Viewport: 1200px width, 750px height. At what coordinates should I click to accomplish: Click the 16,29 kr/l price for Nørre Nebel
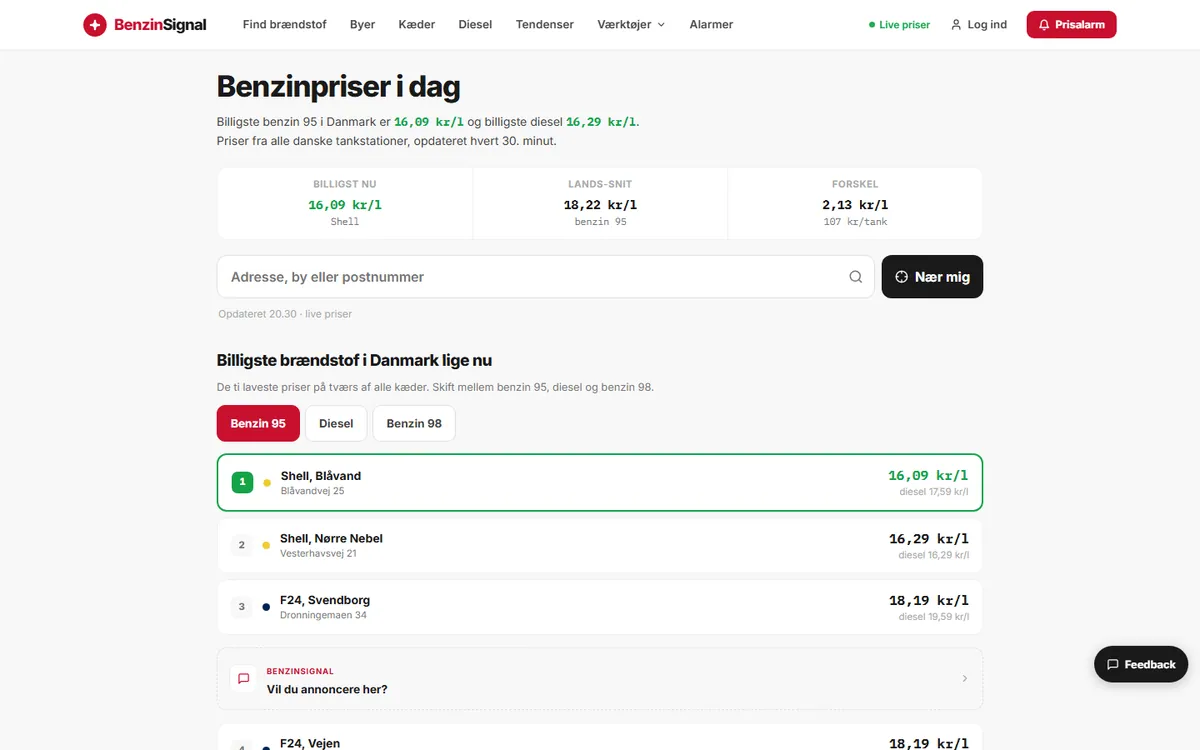[x=929, y=539]
